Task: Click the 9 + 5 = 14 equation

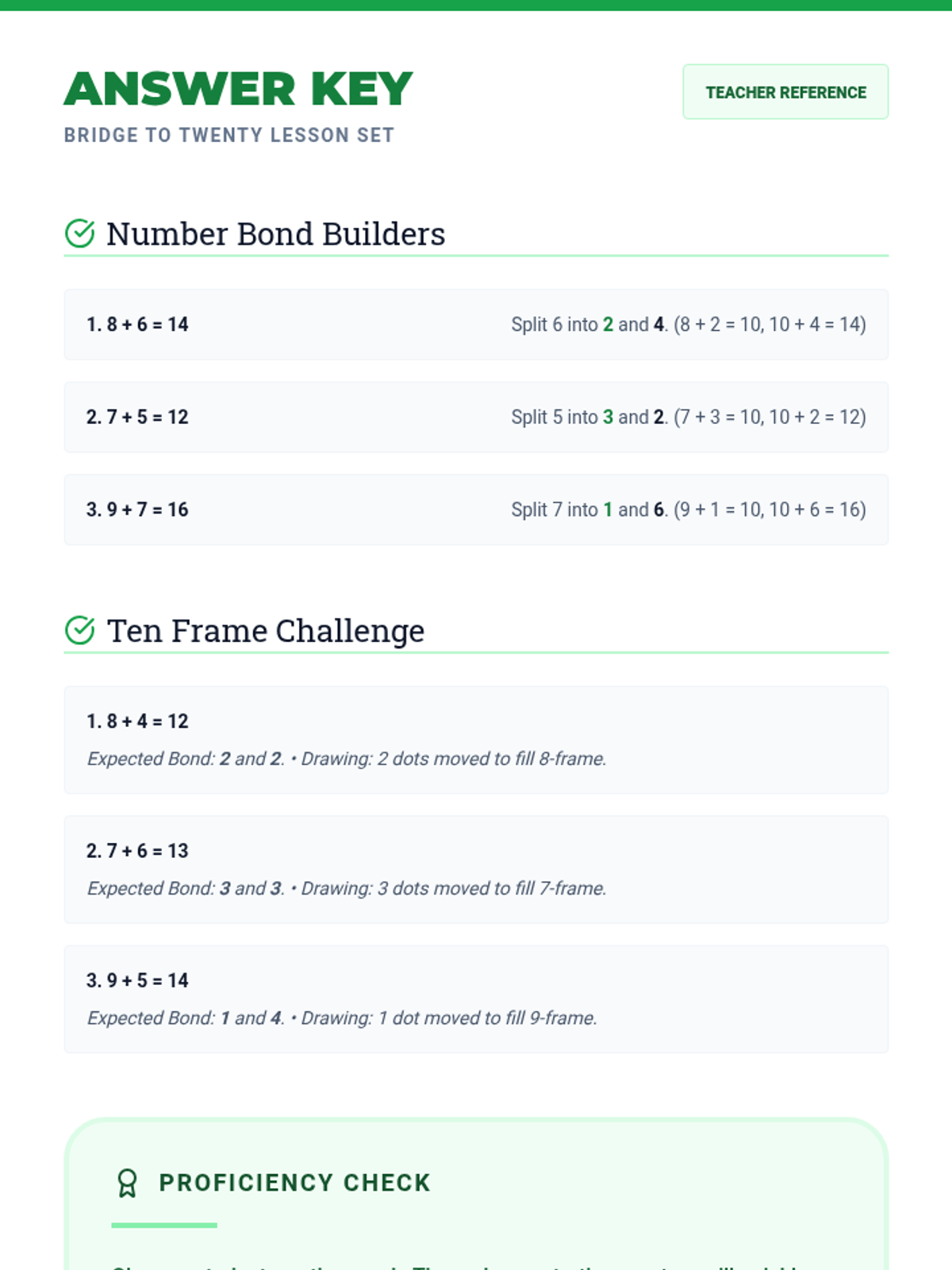Action: (137, 980)
